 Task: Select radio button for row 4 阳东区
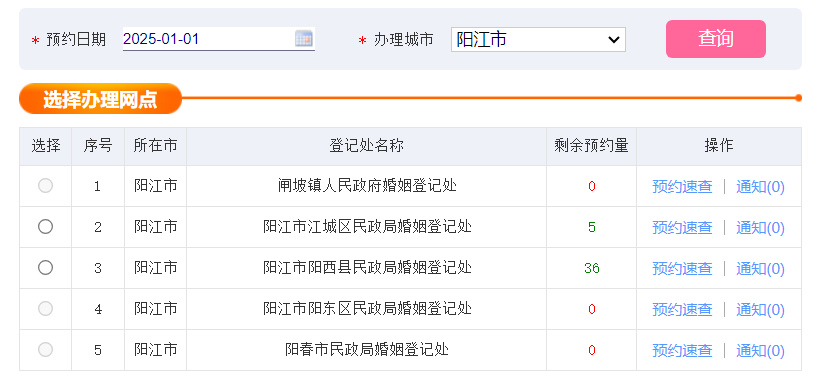pyautogui.click(x=46, y=309)
